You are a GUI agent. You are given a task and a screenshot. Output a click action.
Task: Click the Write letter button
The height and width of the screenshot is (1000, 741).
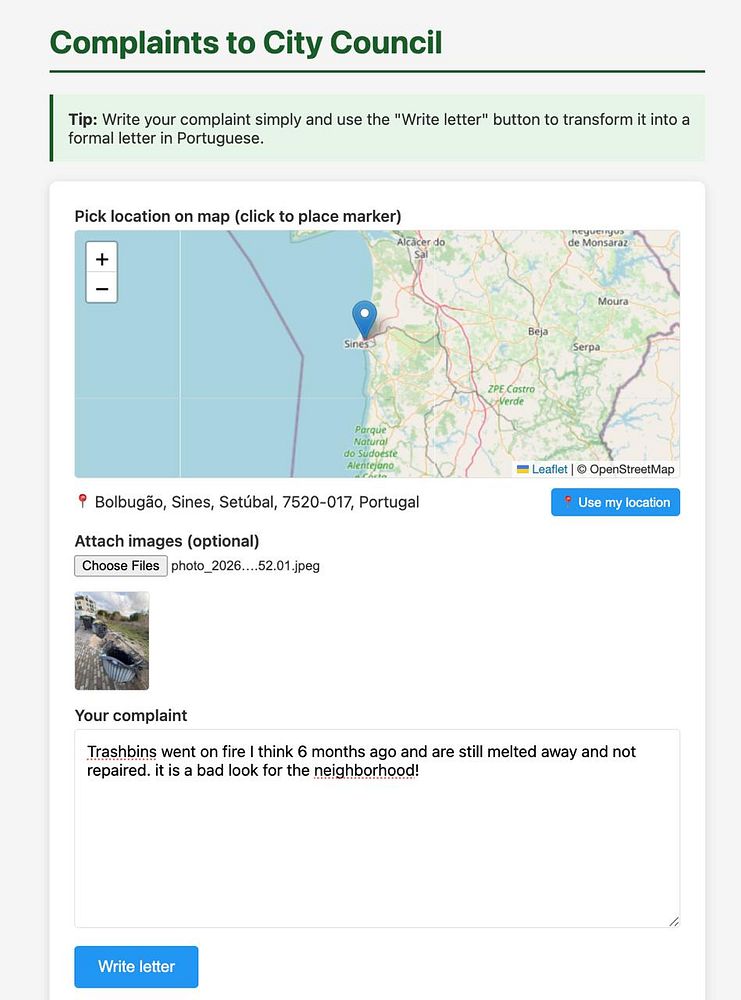(136, 966)
